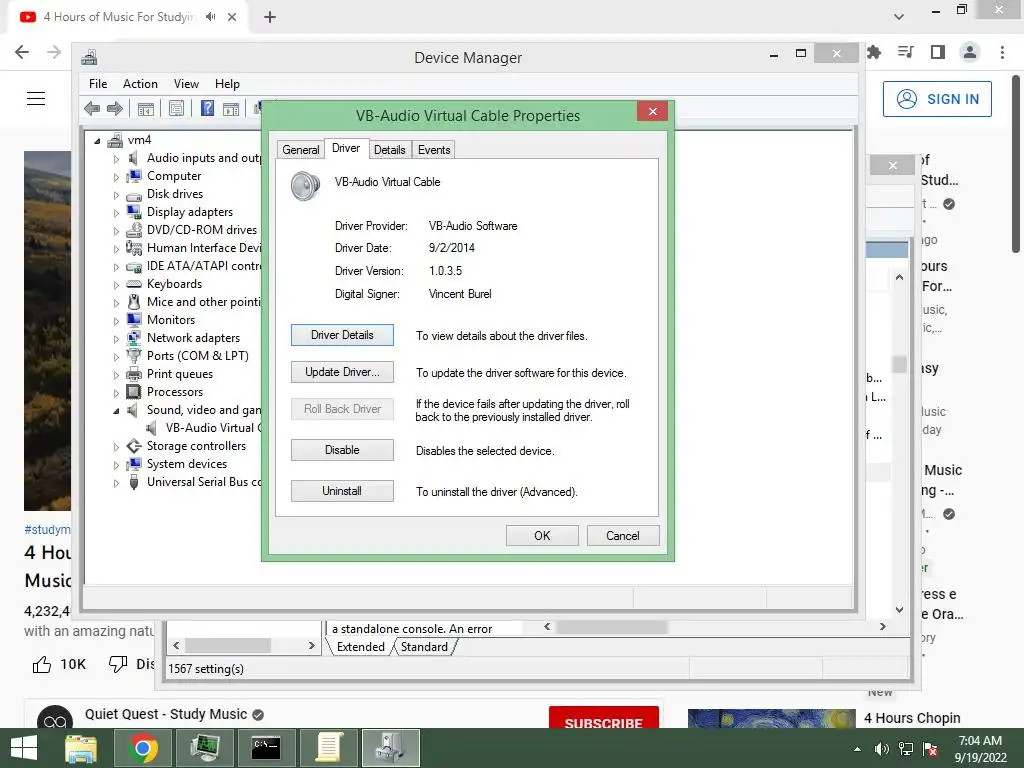Select the Processors icon in the device tree
Screen dimensions: 1024x768
point(134,392)
